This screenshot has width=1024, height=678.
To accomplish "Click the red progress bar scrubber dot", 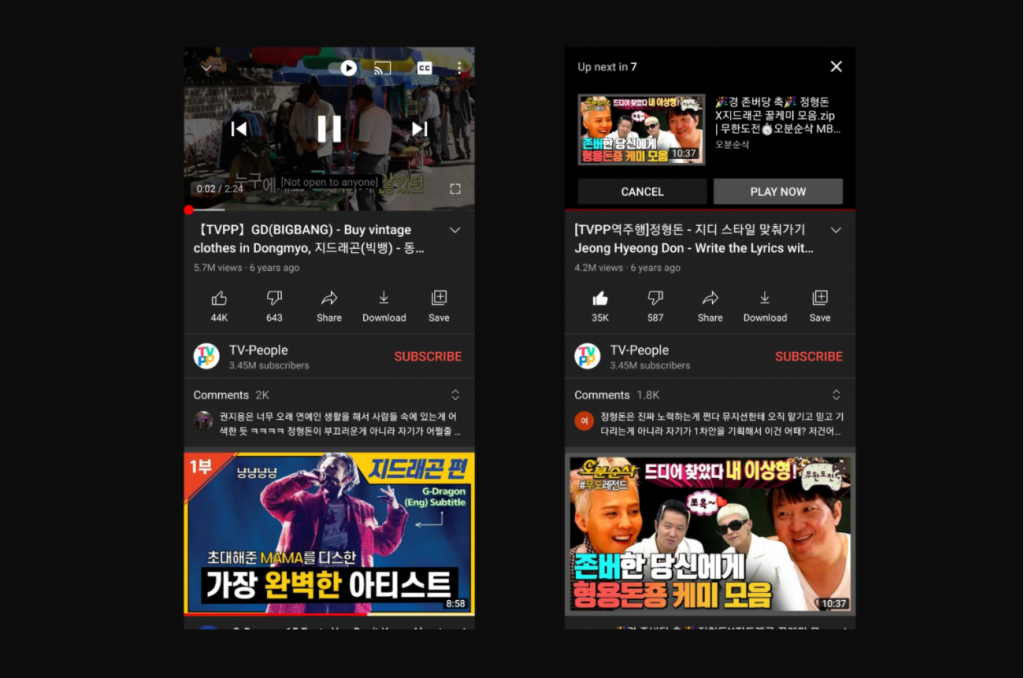I will coord(189,210).
